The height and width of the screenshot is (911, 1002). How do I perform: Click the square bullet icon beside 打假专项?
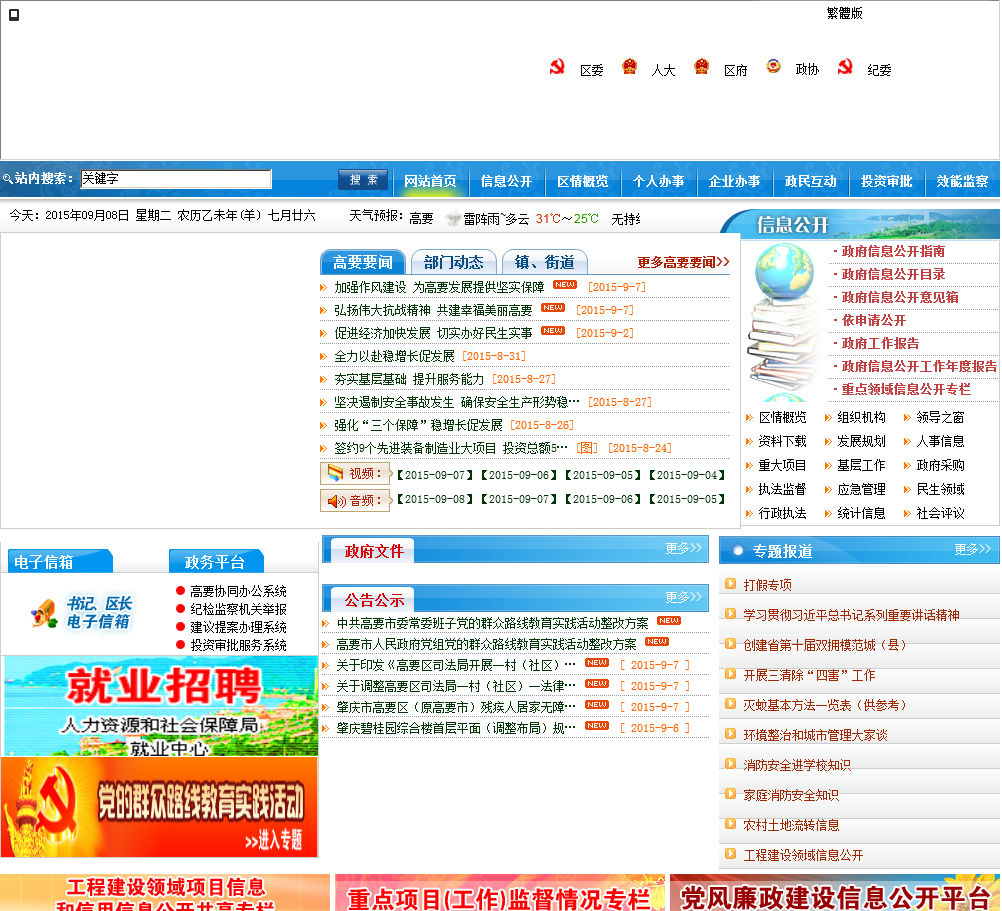point(730,583)
